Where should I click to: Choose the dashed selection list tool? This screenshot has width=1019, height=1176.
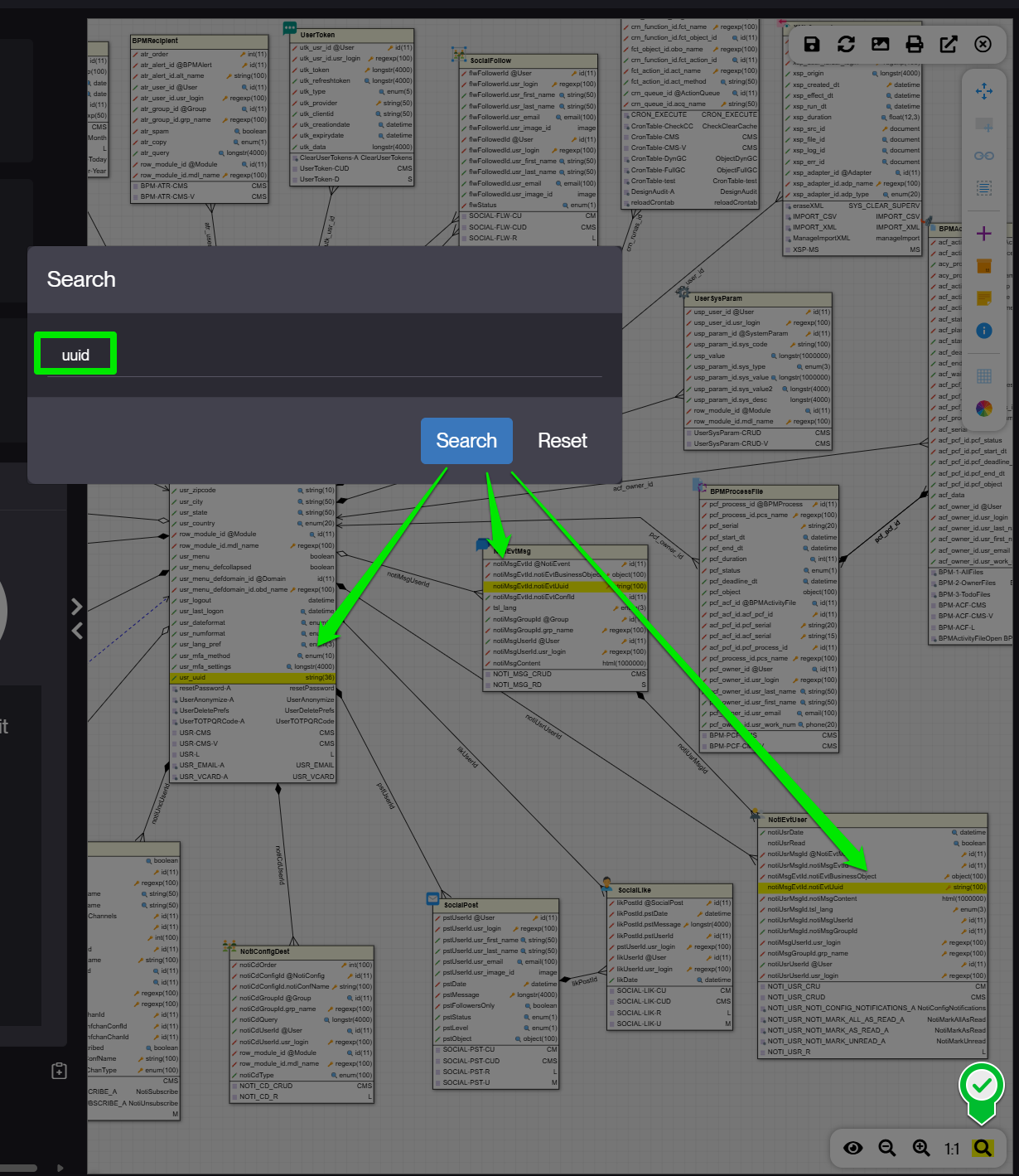984,188
